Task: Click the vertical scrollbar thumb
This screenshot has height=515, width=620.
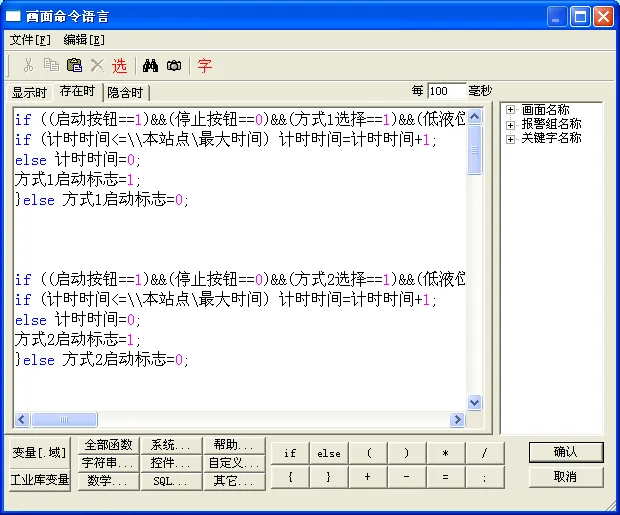Action: [x=474, y=150]
